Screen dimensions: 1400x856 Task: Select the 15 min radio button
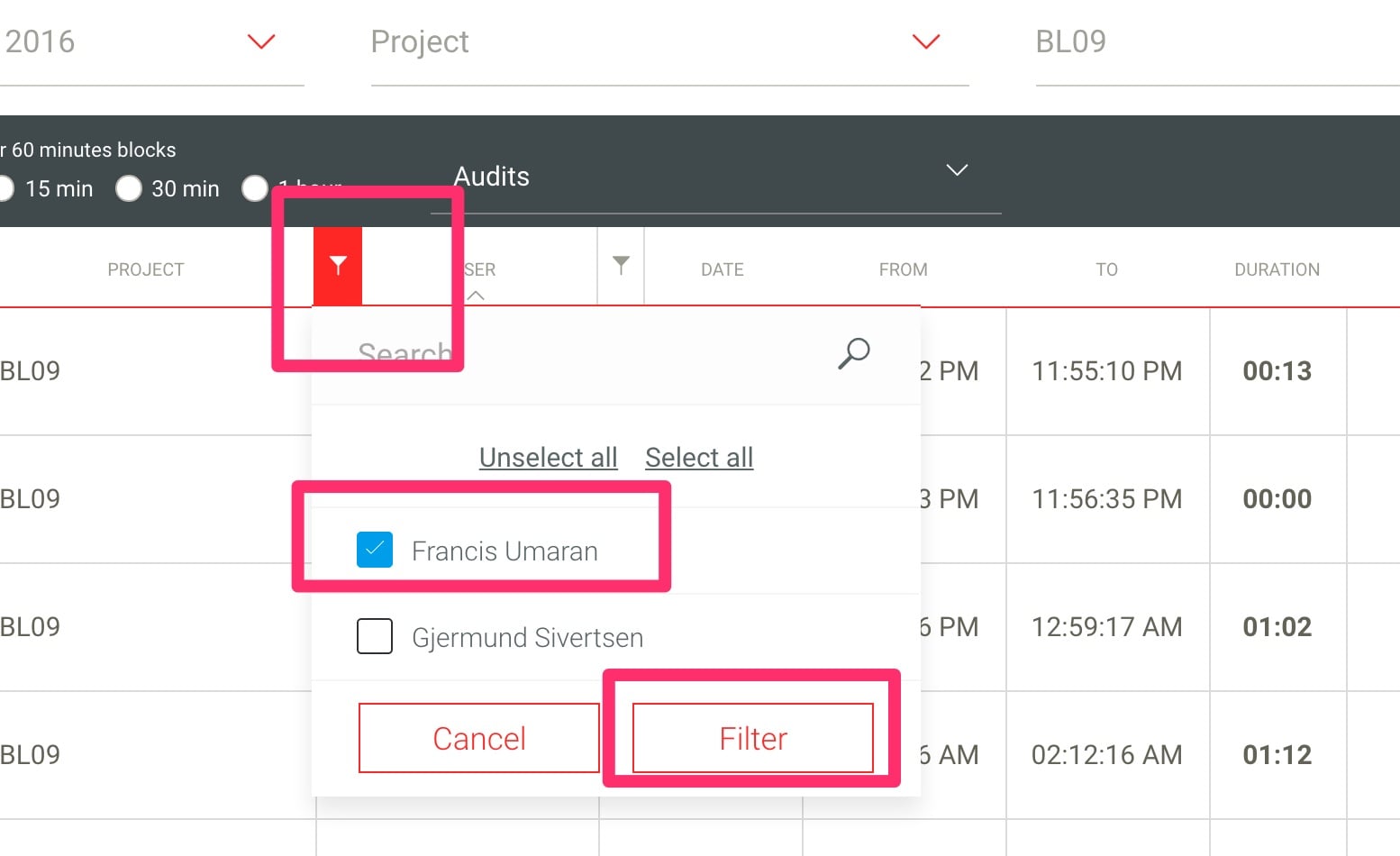[x=5, y=188]
